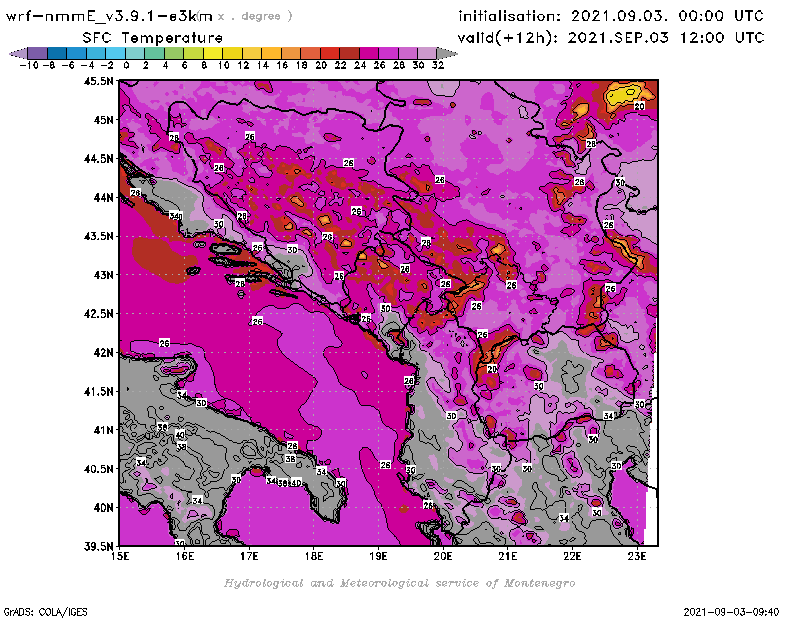Click the '(x . degree)' unit text in the title

click(245, 16)
